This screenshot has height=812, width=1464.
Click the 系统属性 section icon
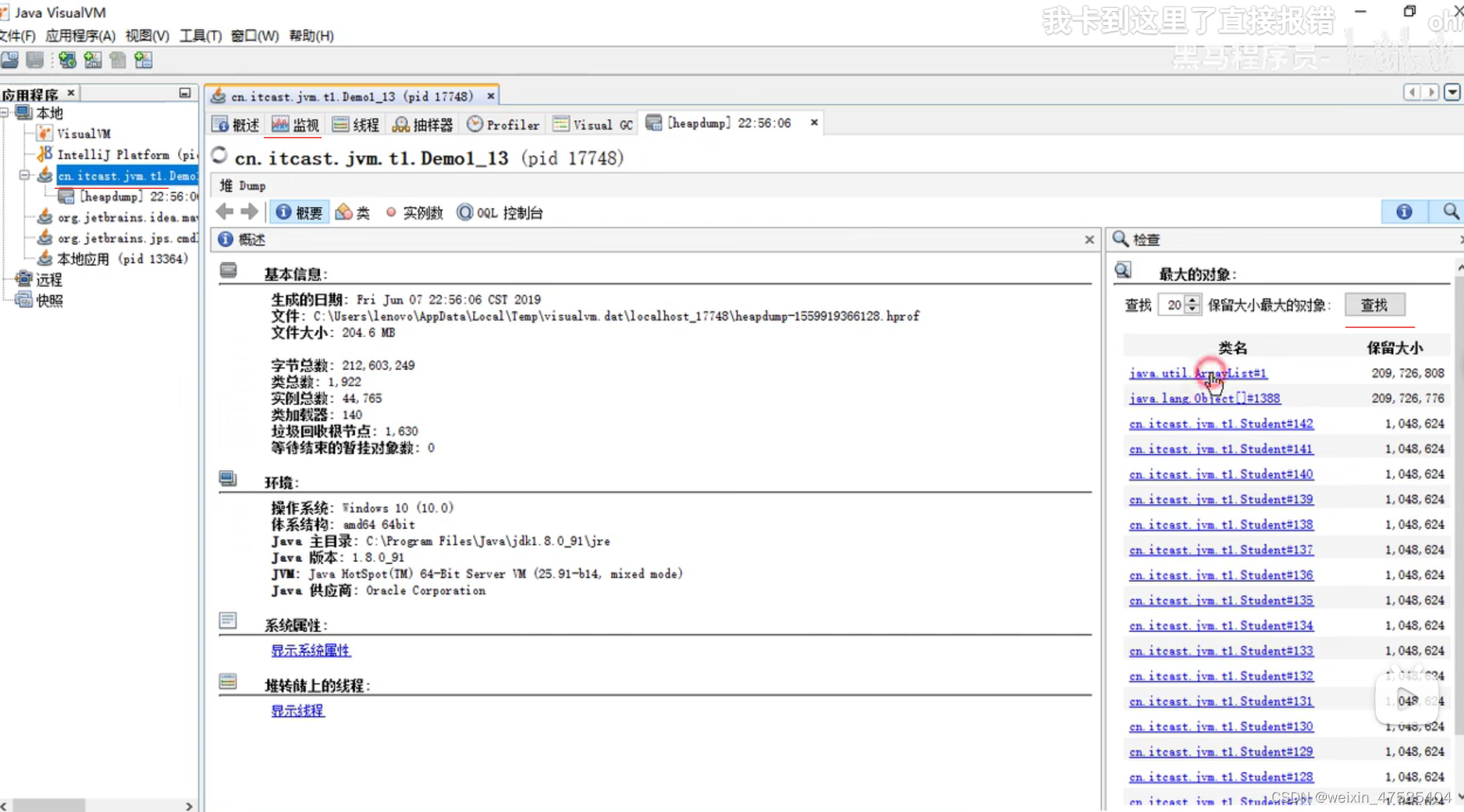(228, 621)
